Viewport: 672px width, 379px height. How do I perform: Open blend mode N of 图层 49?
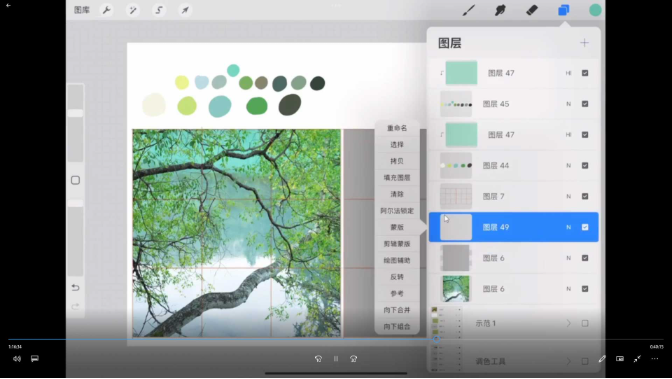tap(568, 227)
